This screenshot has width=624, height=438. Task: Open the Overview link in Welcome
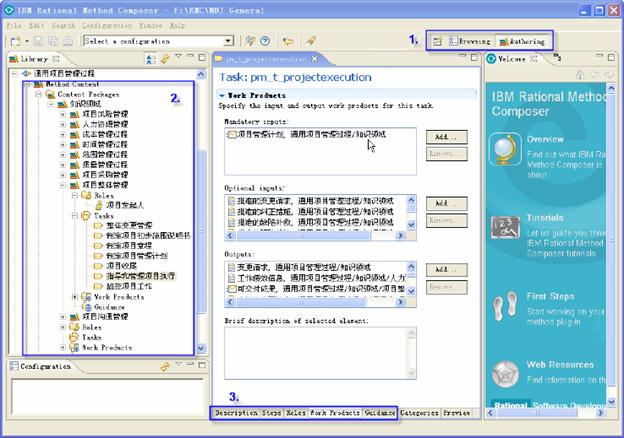tap(545, 140)
